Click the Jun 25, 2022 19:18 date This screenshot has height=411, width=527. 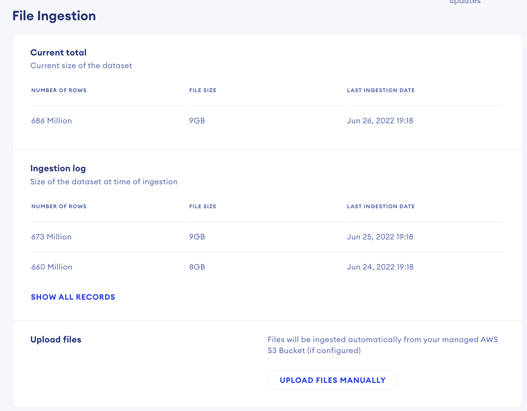point(380,237)
